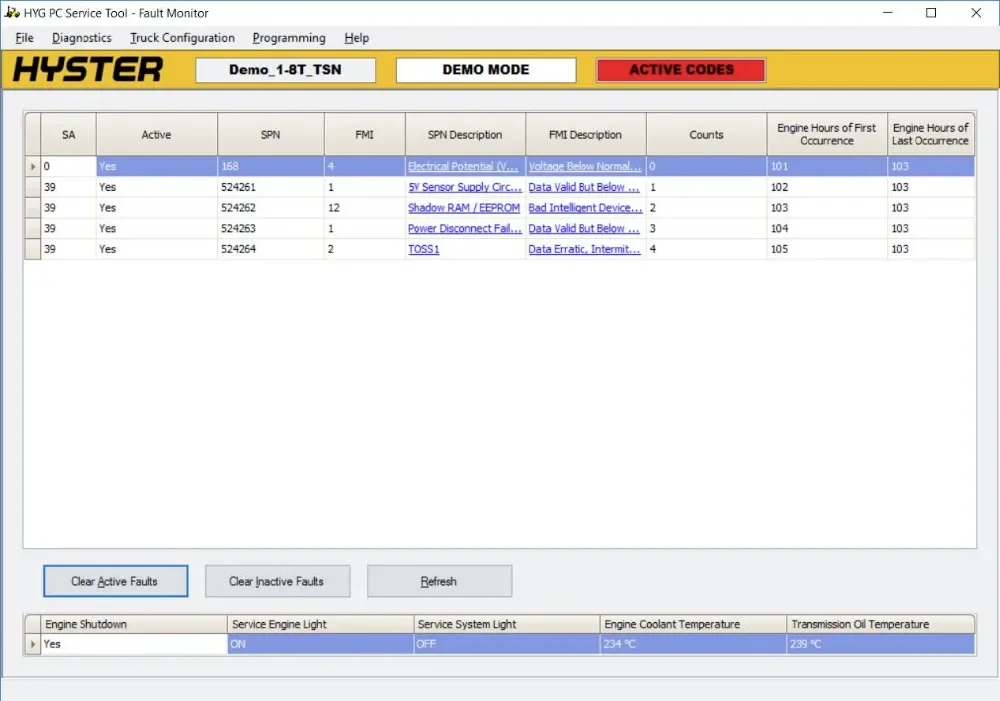This screenshot has height=701, width=1000.
Task: Click the HYG PC Service Tool title icon
Action: pos(12,12)
